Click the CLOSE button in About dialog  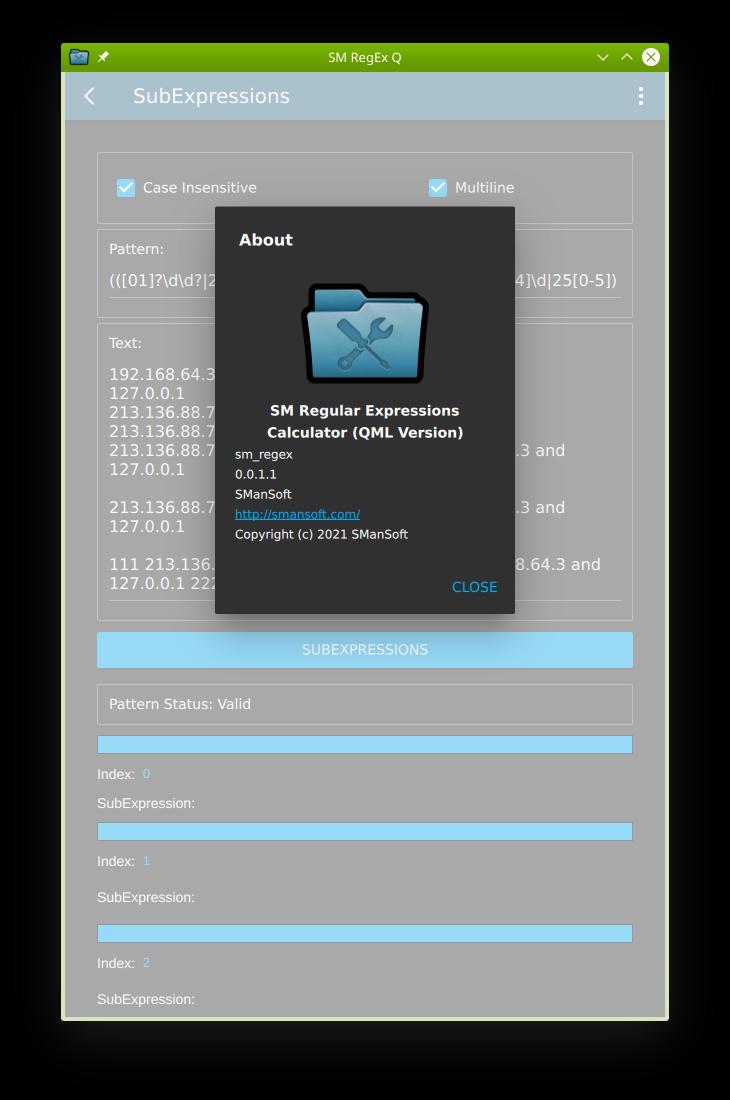[x=474, y=586]
